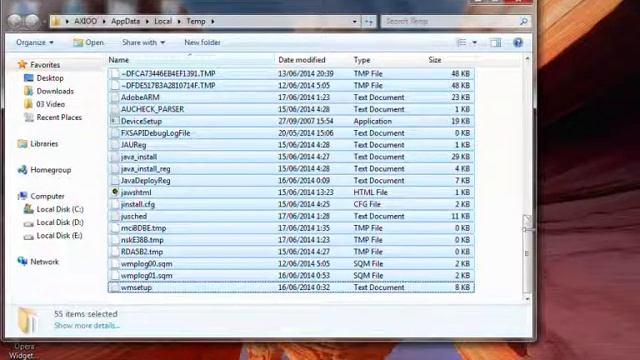Navigate to AppData in the address path
The width and height of the screenshot is (640, 360).
click(125, 21)
